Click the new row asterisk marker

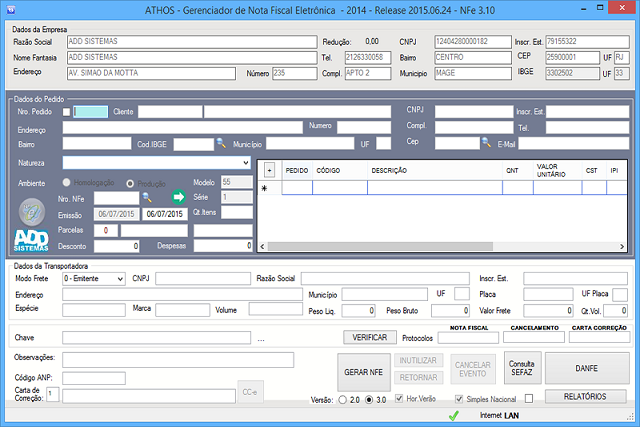[x=264, y=188]
